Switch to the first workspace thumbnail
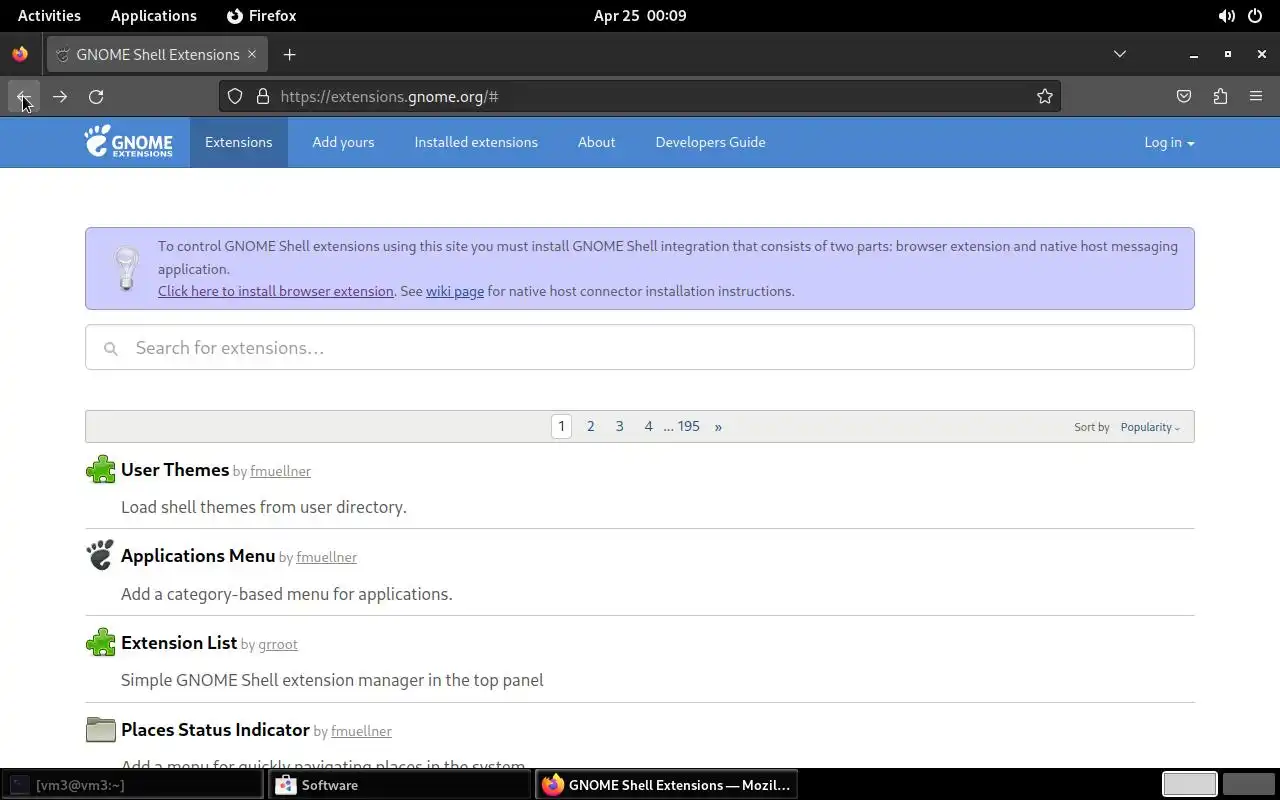The image size is (1280, 800). coord(1190,784)
